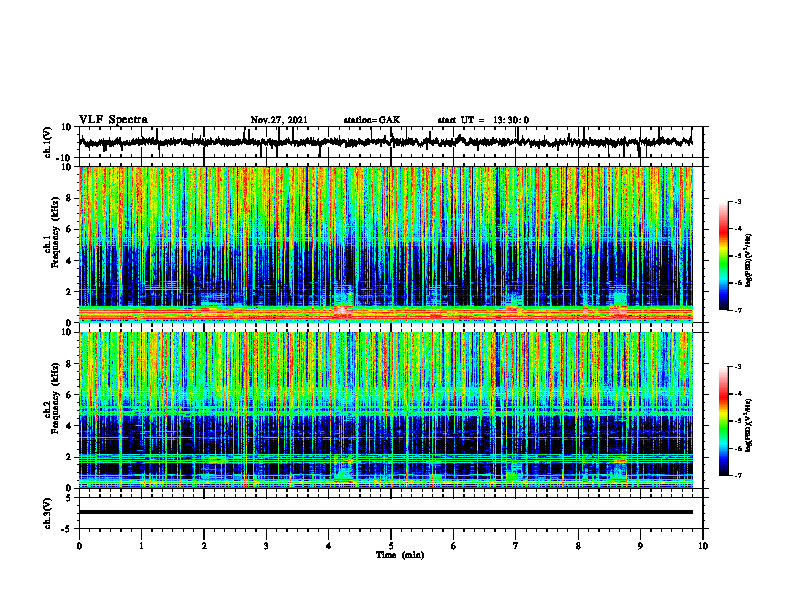Click the ch.1 frequency axis 6 kHz tick label
This screenshot has width=792, height=612.
(x=70, y=230)
